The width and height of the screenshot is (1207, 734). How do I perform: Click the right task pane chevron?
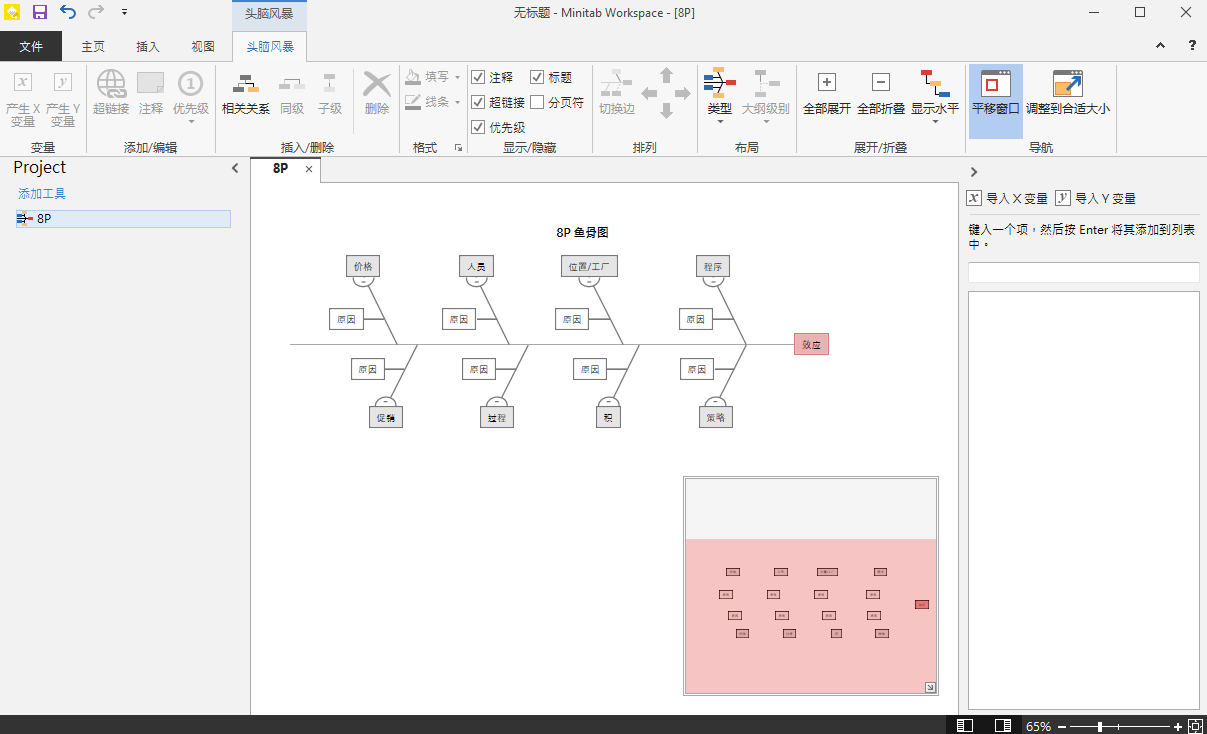(x=974, y=172)
